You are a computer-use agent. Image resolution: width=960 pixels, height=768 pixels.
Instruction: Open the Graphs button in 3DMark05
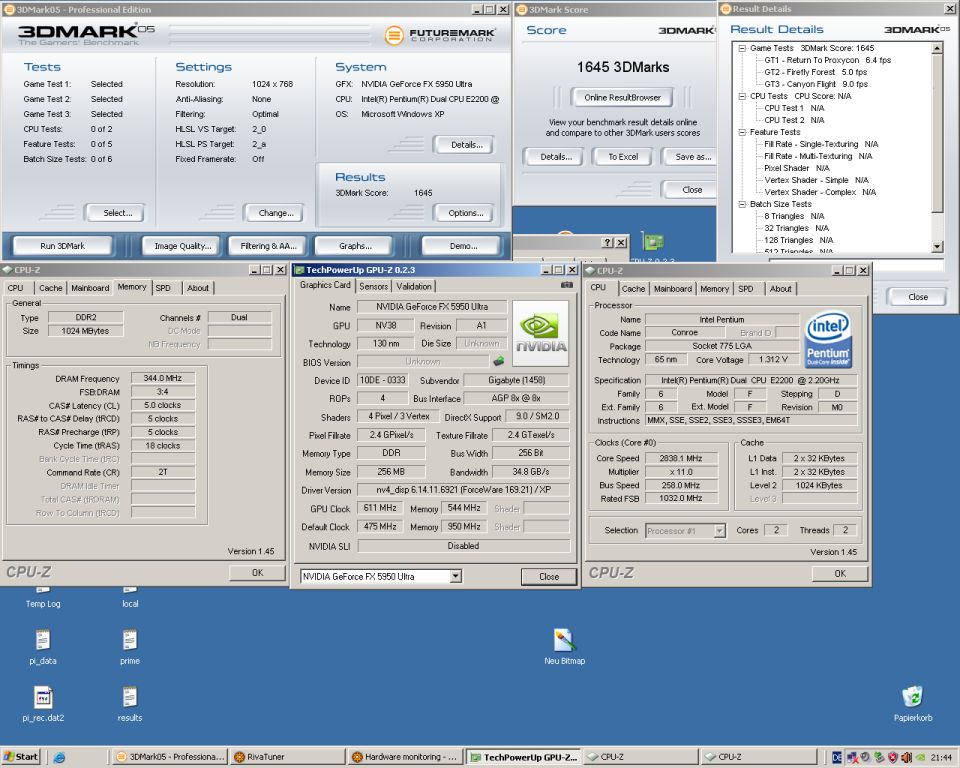[x=355, y=246]
